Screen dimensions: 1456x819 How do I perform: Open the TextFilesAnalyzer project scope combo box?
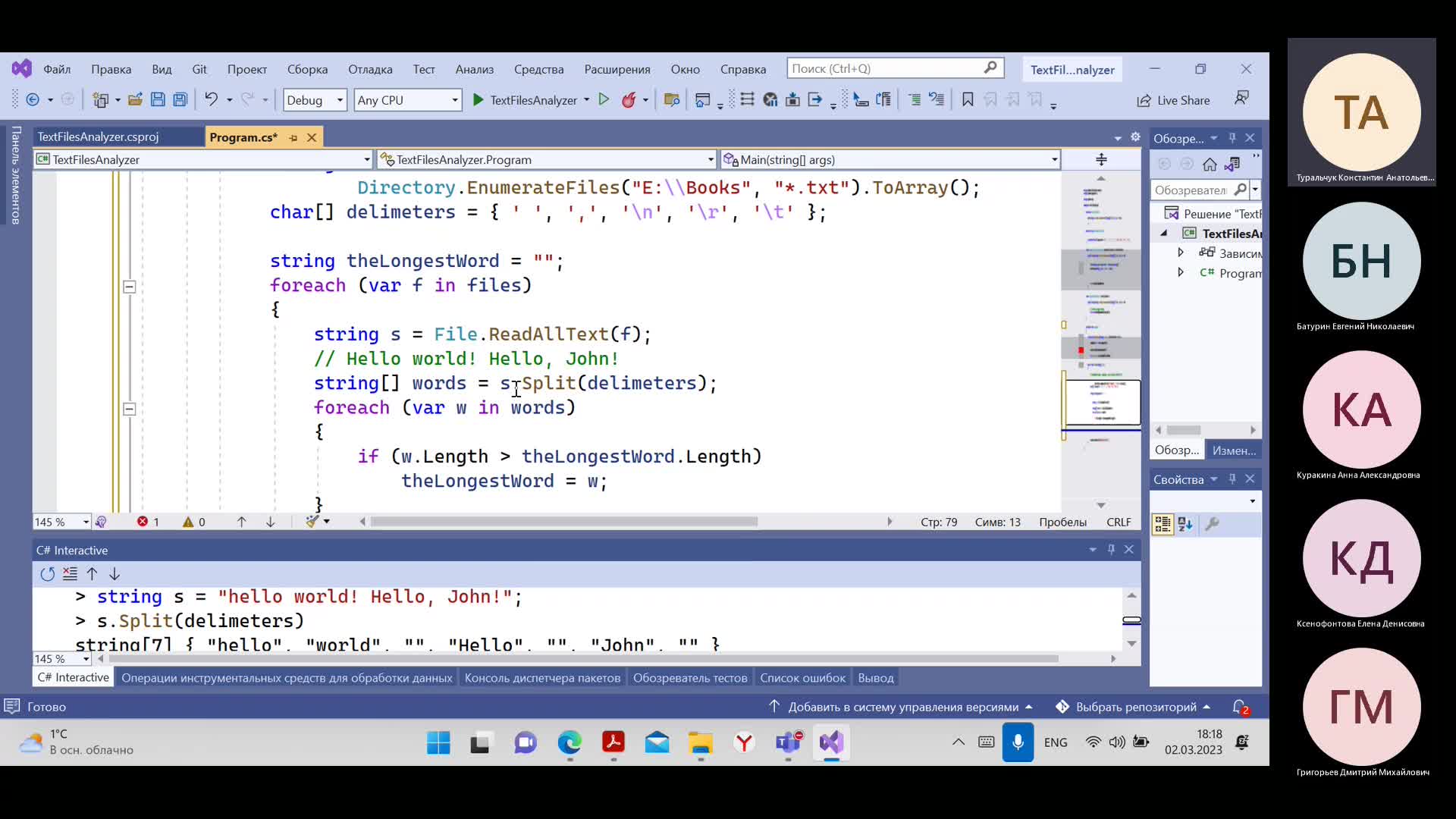point(203,159)
